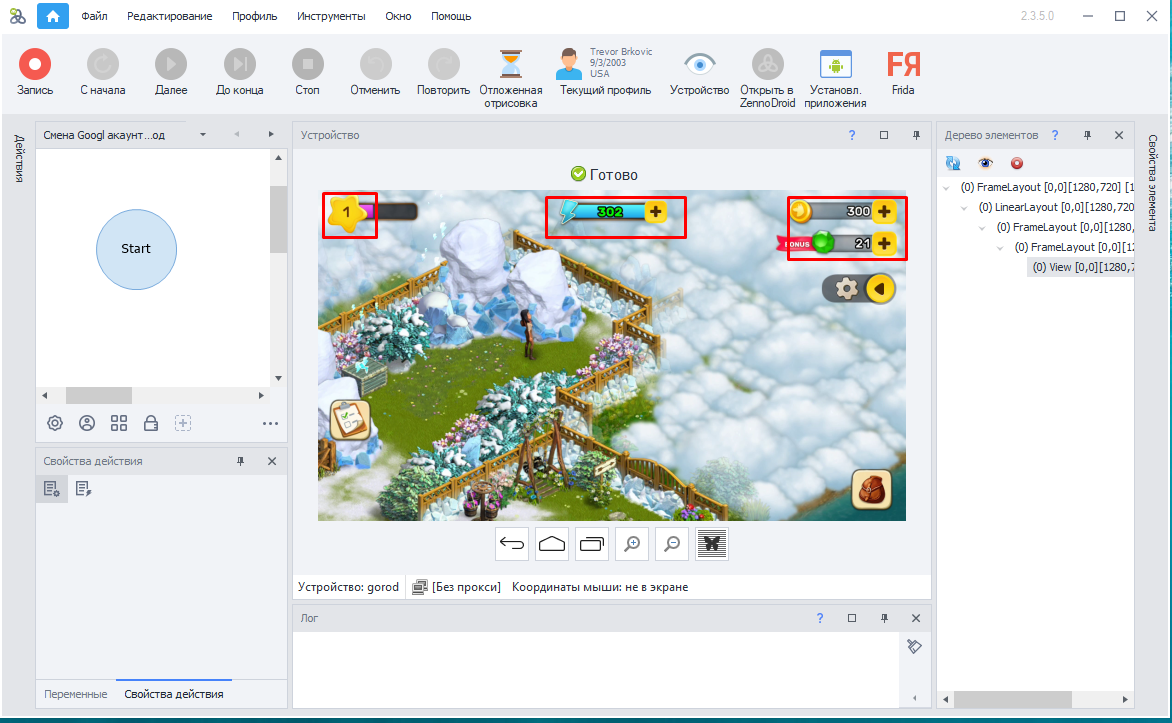Open device recent apps button
The height and width of the screenshot is (723, 1172).
(x=592, y=544)
